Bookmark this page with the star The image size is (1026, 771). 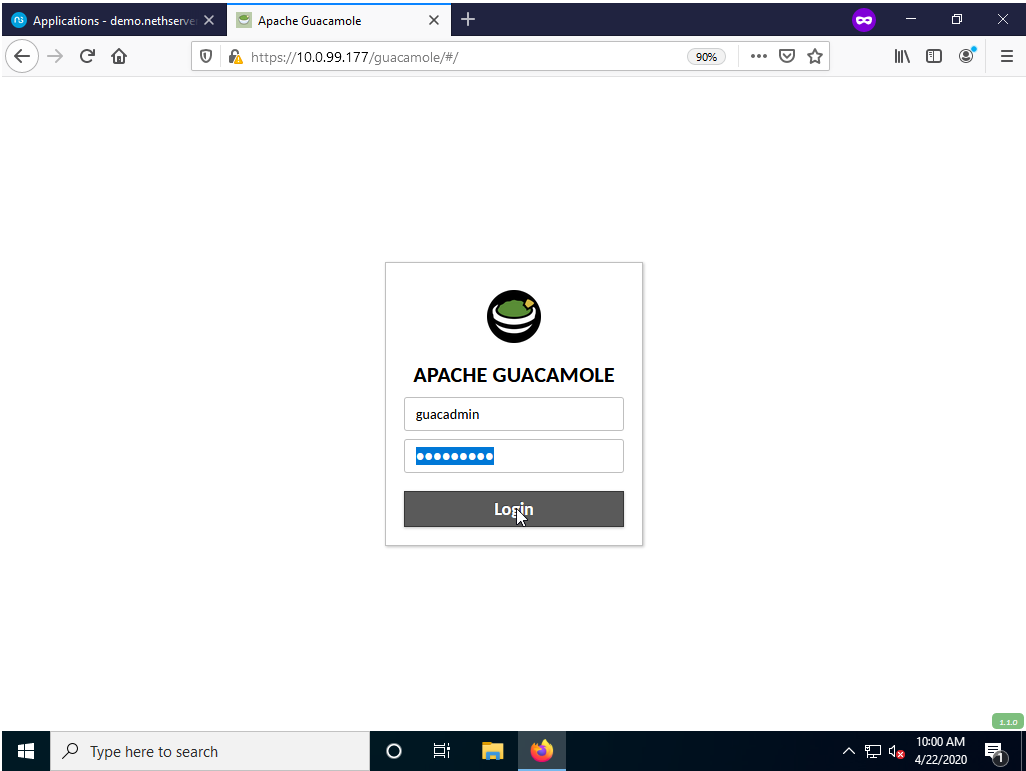[815, 56]
